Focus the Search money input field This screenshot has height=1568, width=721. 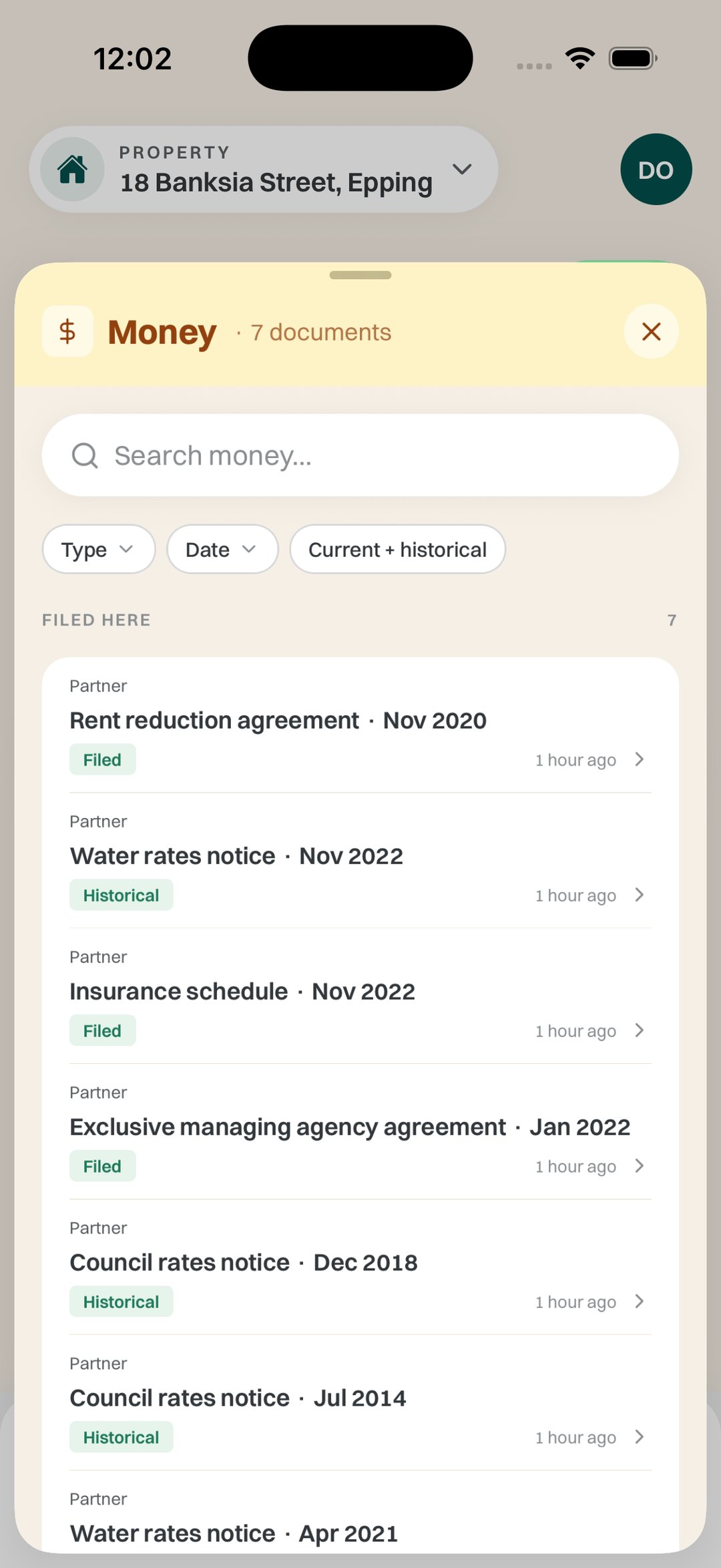point(360,455)
